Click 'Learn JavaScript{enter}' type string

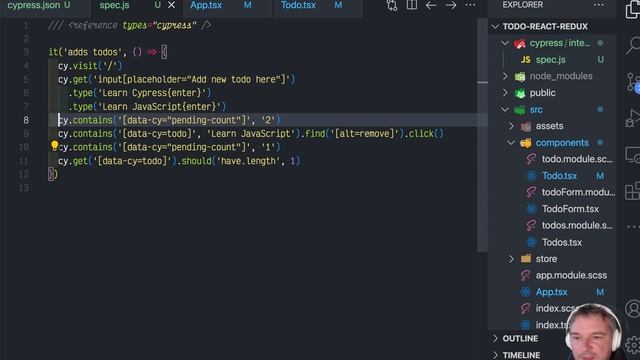point(160,107)
